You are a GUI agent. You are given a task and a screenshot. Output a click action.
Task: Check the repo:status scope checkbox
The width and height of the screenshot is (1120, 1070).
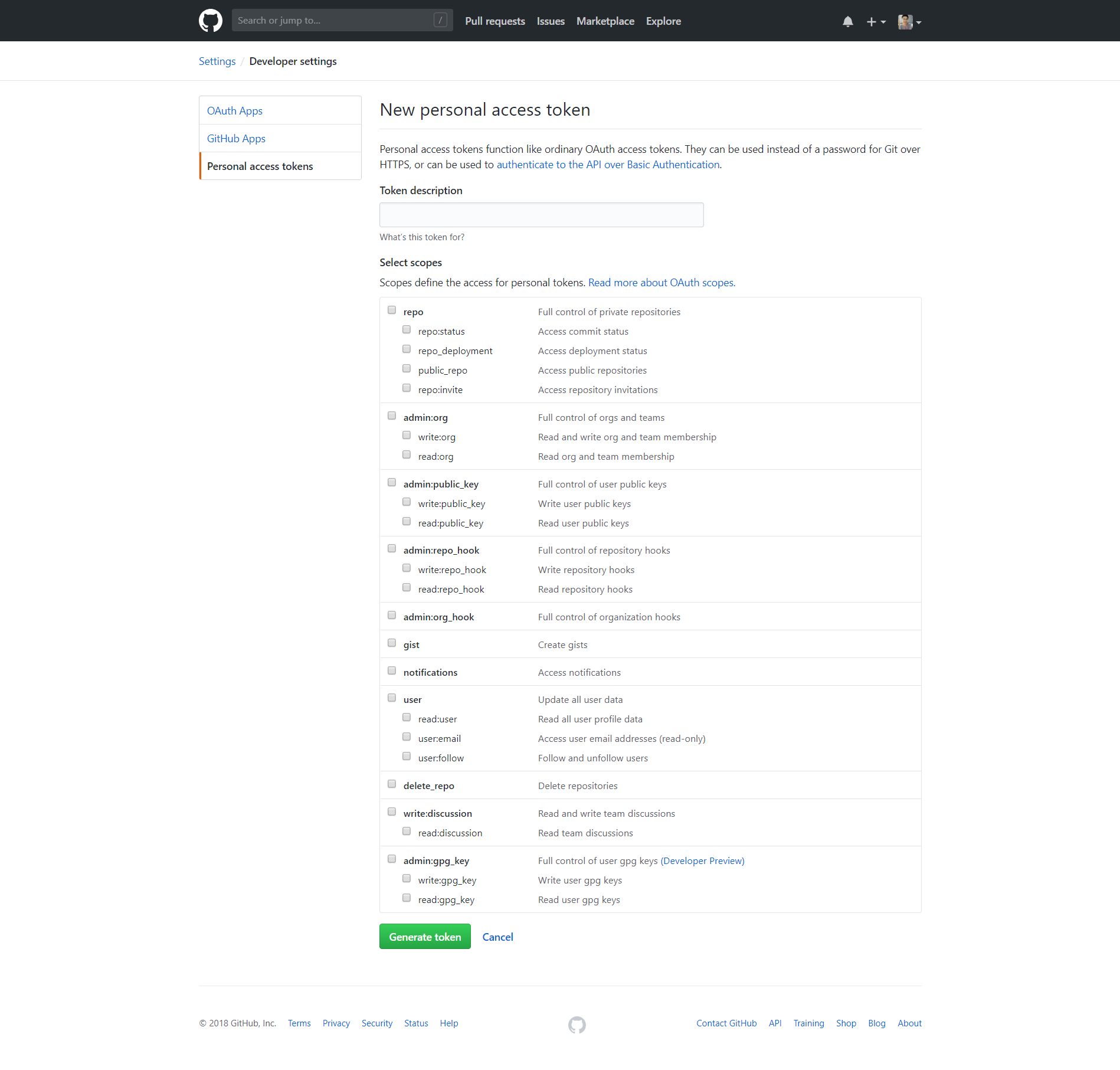tap(407, 330)
